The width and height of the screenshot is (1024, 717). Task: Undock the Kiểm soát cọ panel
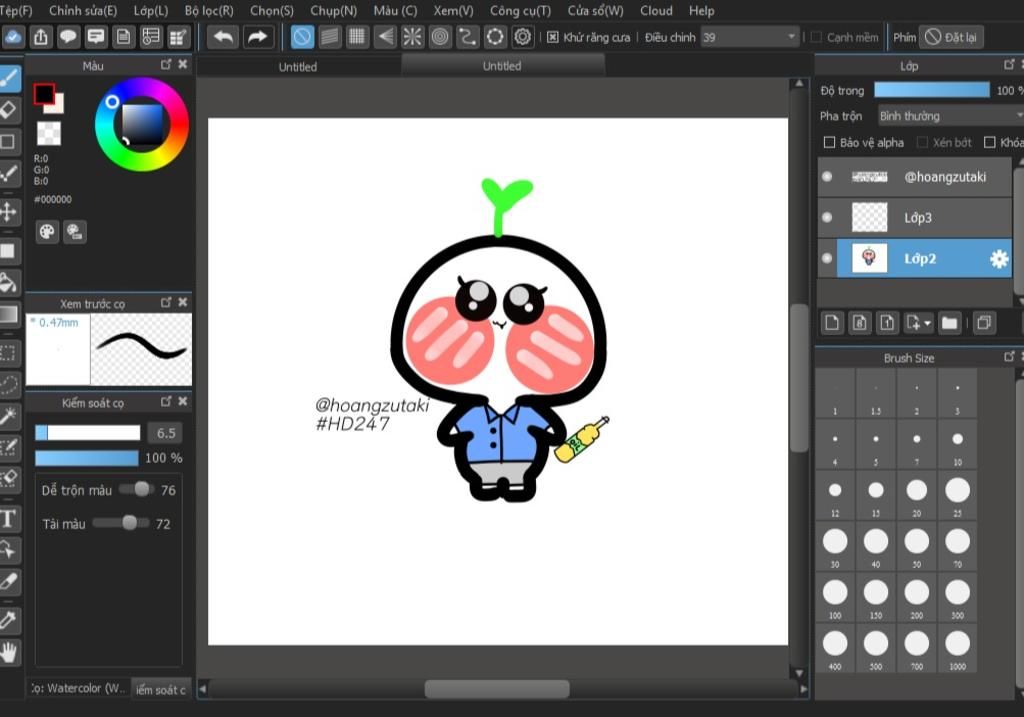[x=166, y=402]
